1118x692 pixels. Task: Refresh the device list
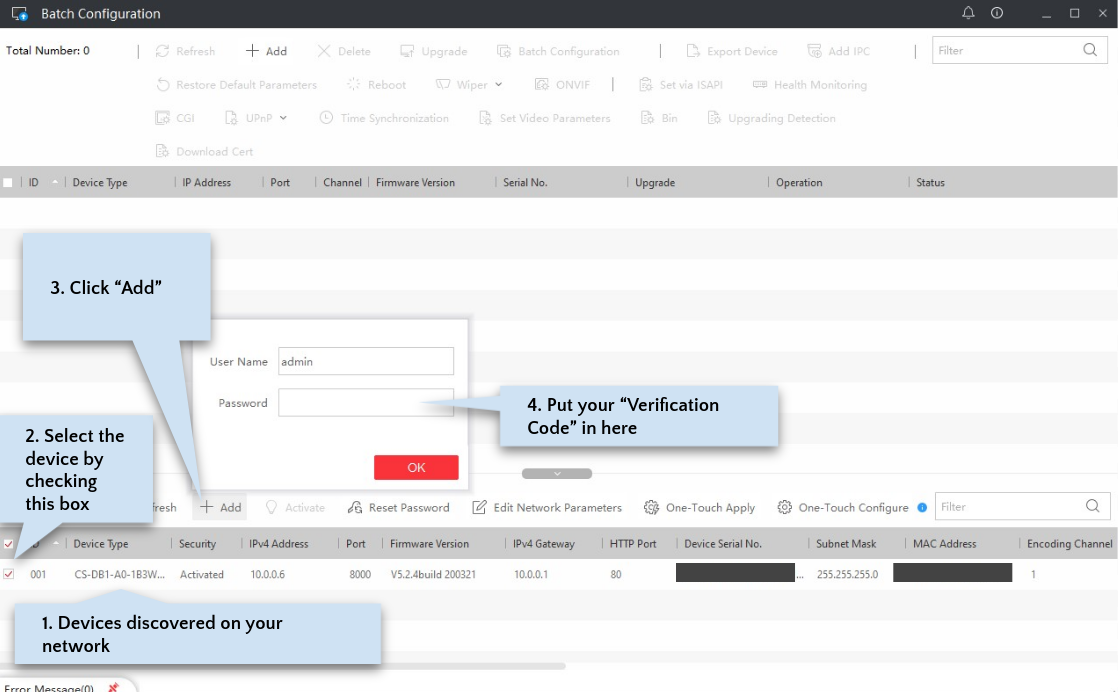[x=185, y=50]
